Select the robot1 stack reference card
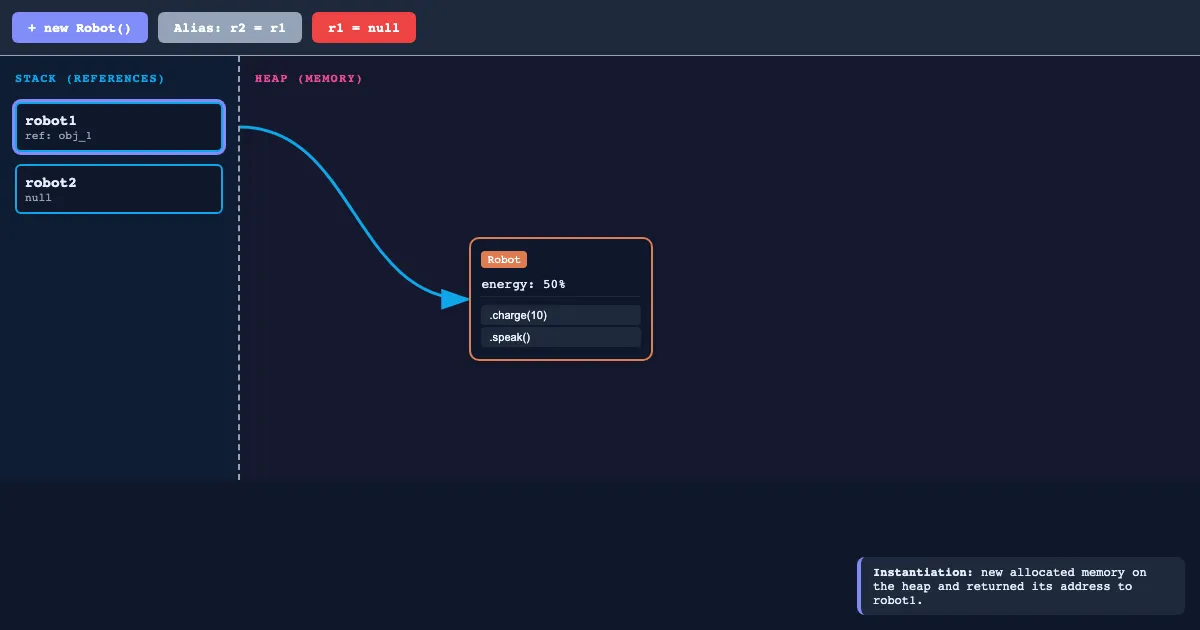Image resolution: width=1200 pixels, height=630 pixels. pos(119,127)
